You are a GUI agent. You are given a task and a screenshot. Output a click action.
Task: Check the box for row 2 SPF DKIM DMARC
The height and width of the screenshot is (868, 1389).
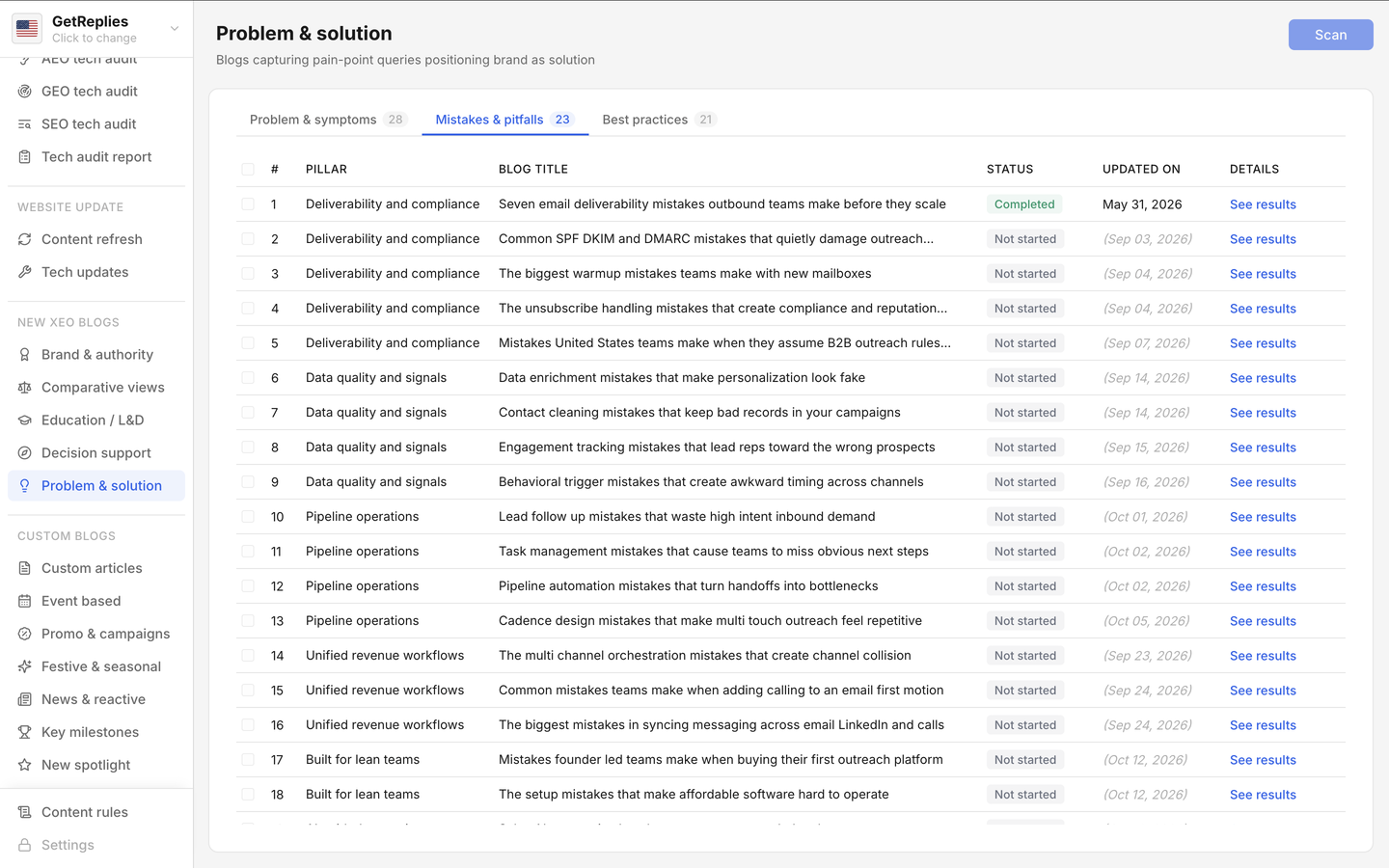(x=248, y=239)
